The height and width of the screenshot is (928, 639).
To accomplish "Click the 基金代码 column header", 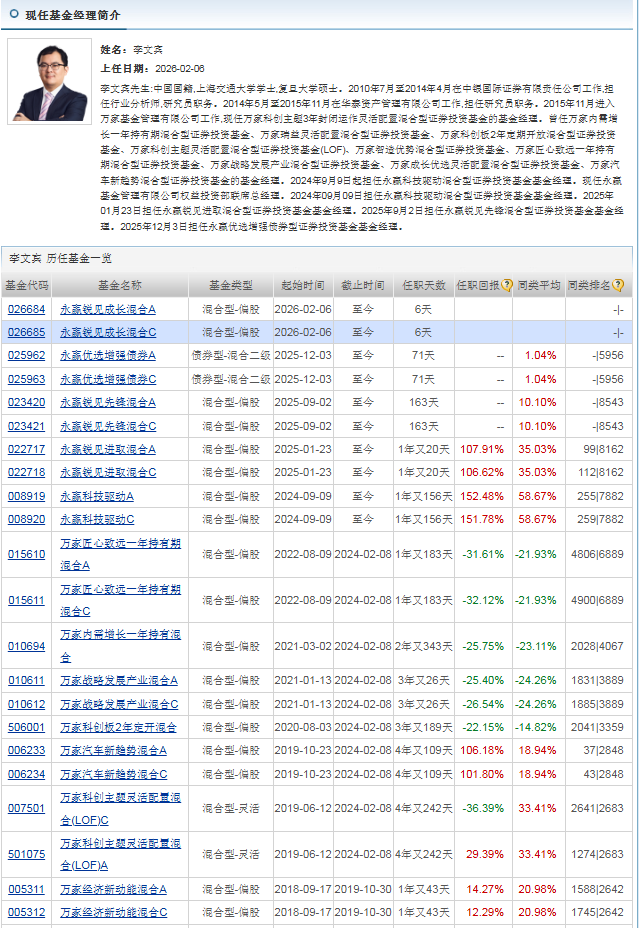I will tap(27, 285).
